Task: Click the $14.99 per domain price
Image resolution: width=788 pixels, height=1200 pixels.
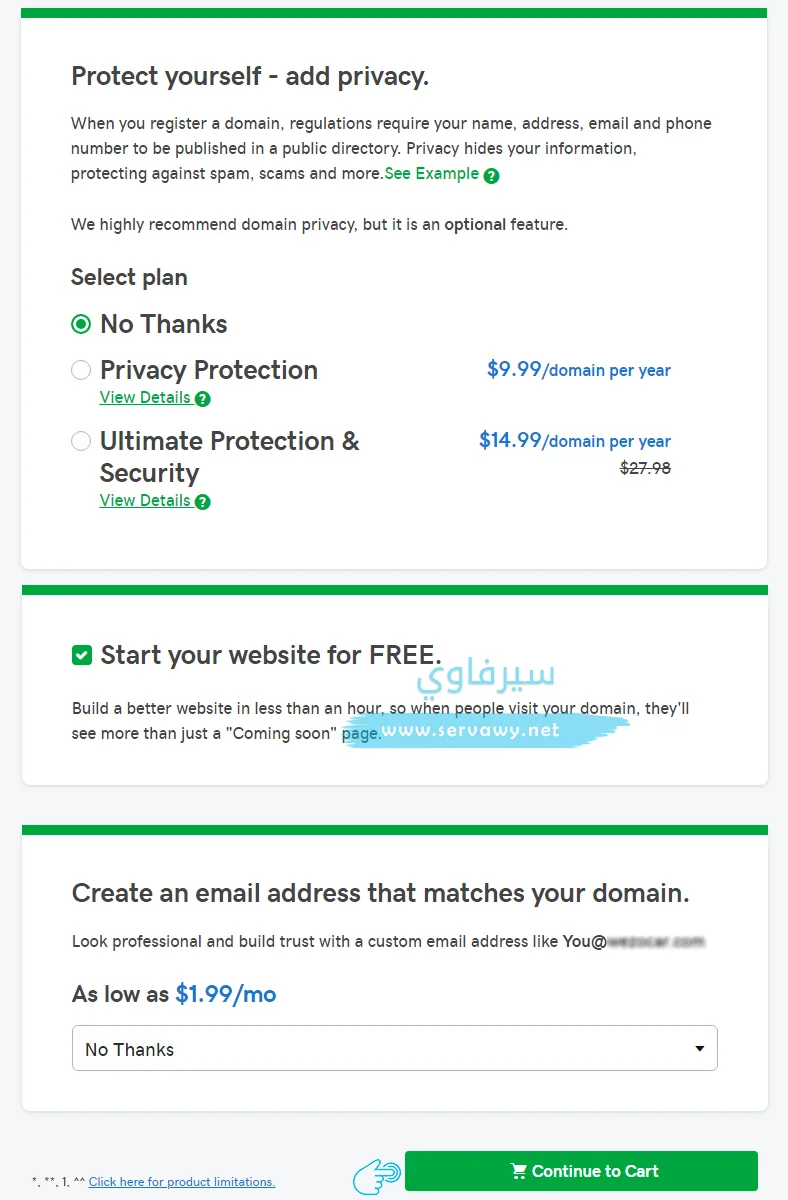Action: click(x=575, y=440)
